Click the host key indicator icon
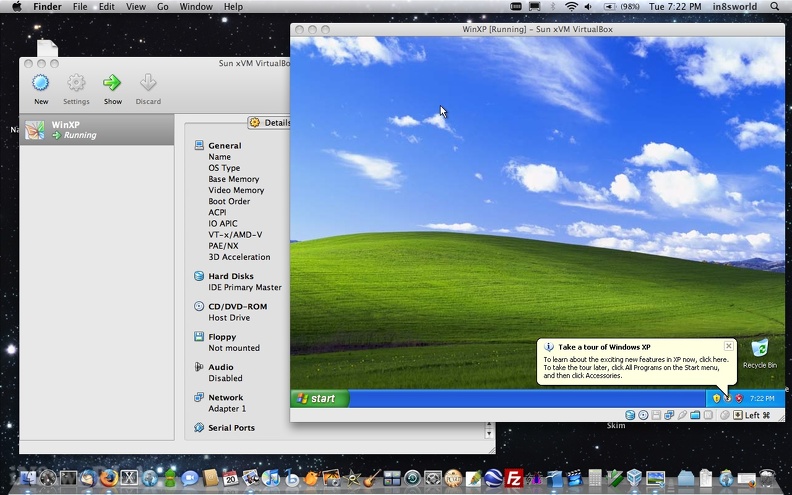The height and width of the screenshot is (495, 792). (738, 415)
